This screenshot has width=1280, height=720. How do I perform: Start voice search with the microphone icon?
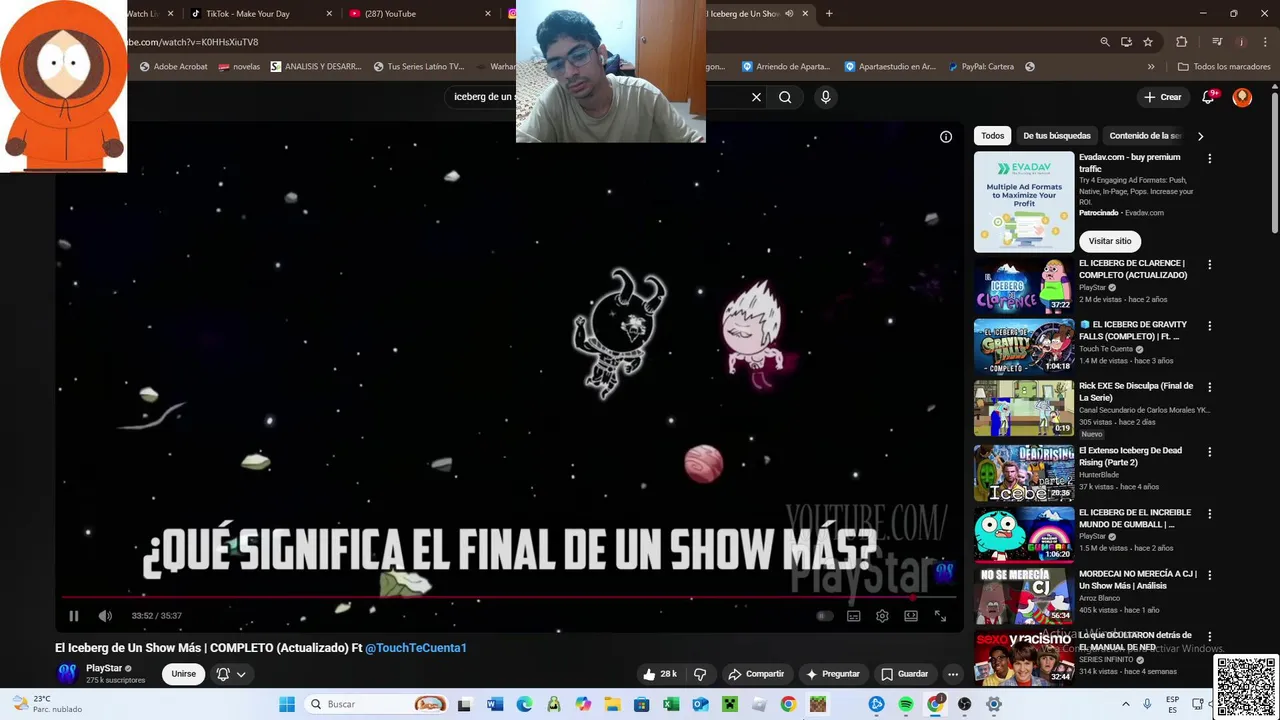(x=825, y=97)
